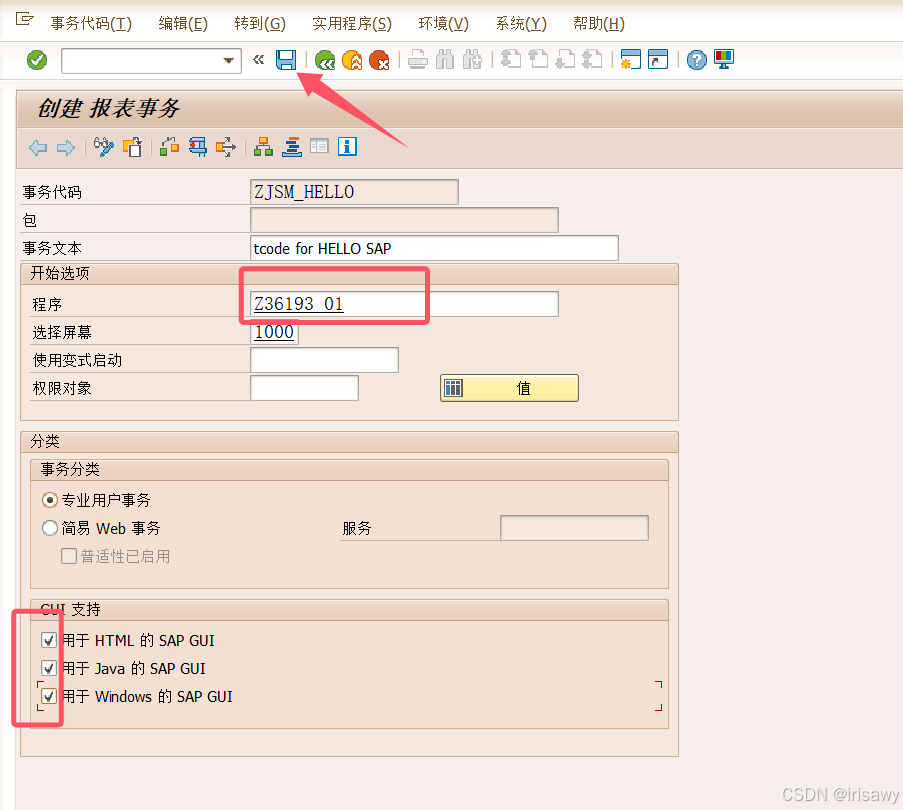Click the Display Object List icon

coord(226,147)
